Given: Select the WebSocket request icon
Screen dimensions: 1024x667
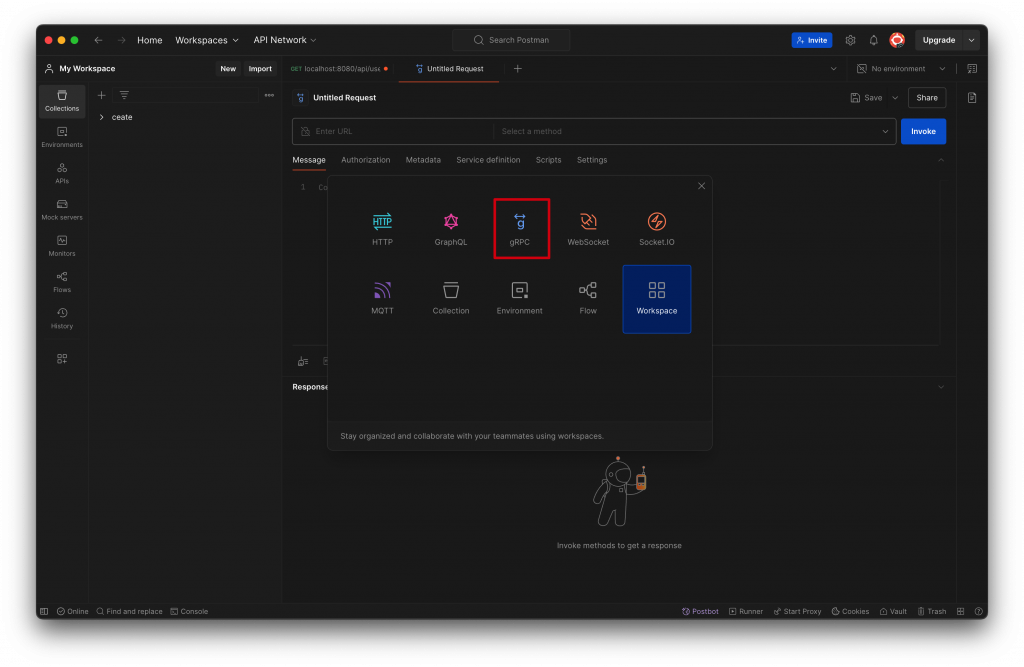Looking at the screenshot, I should [588, 229].
